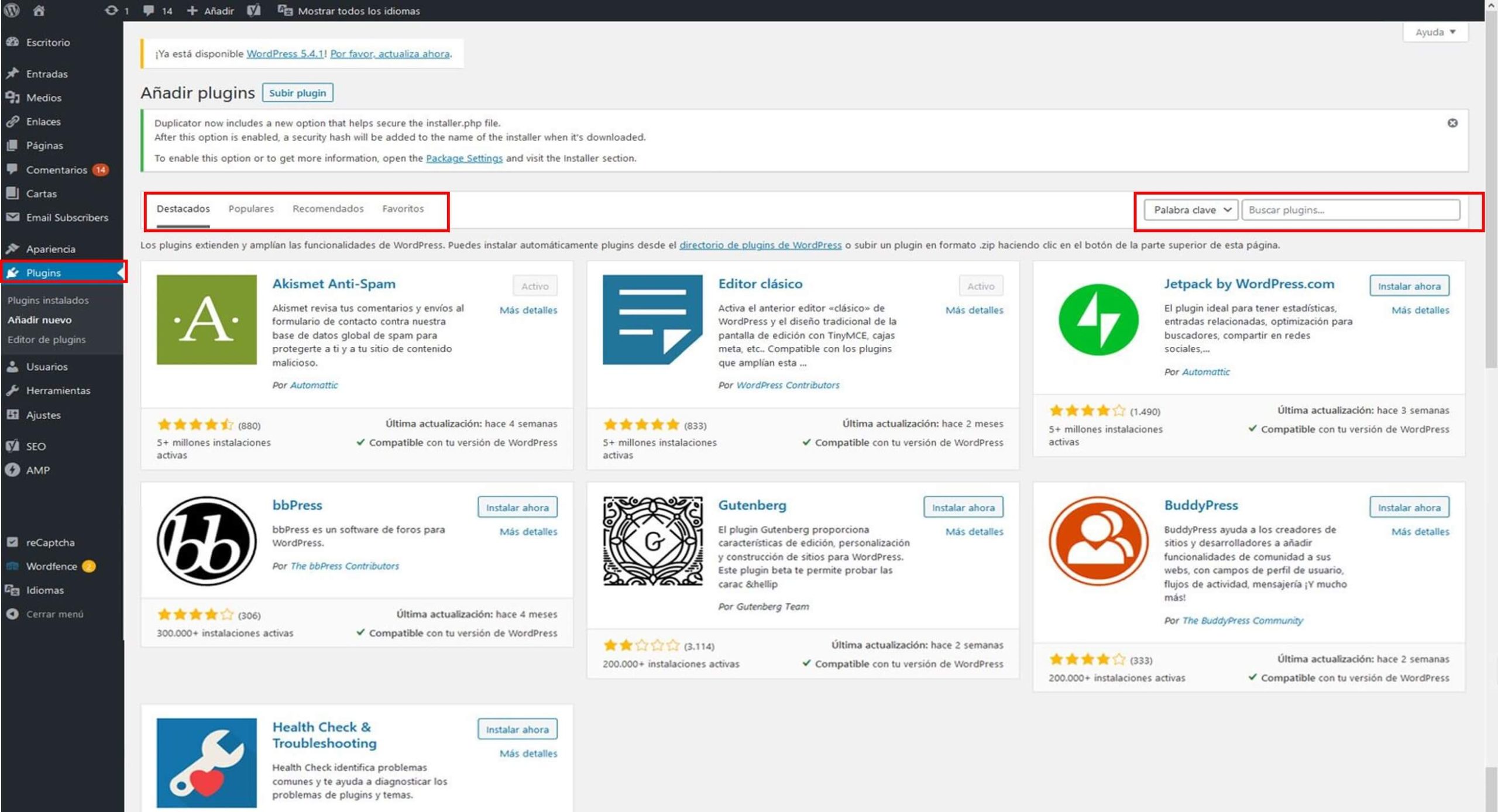Switch to the Populares tab

point(251,208)
